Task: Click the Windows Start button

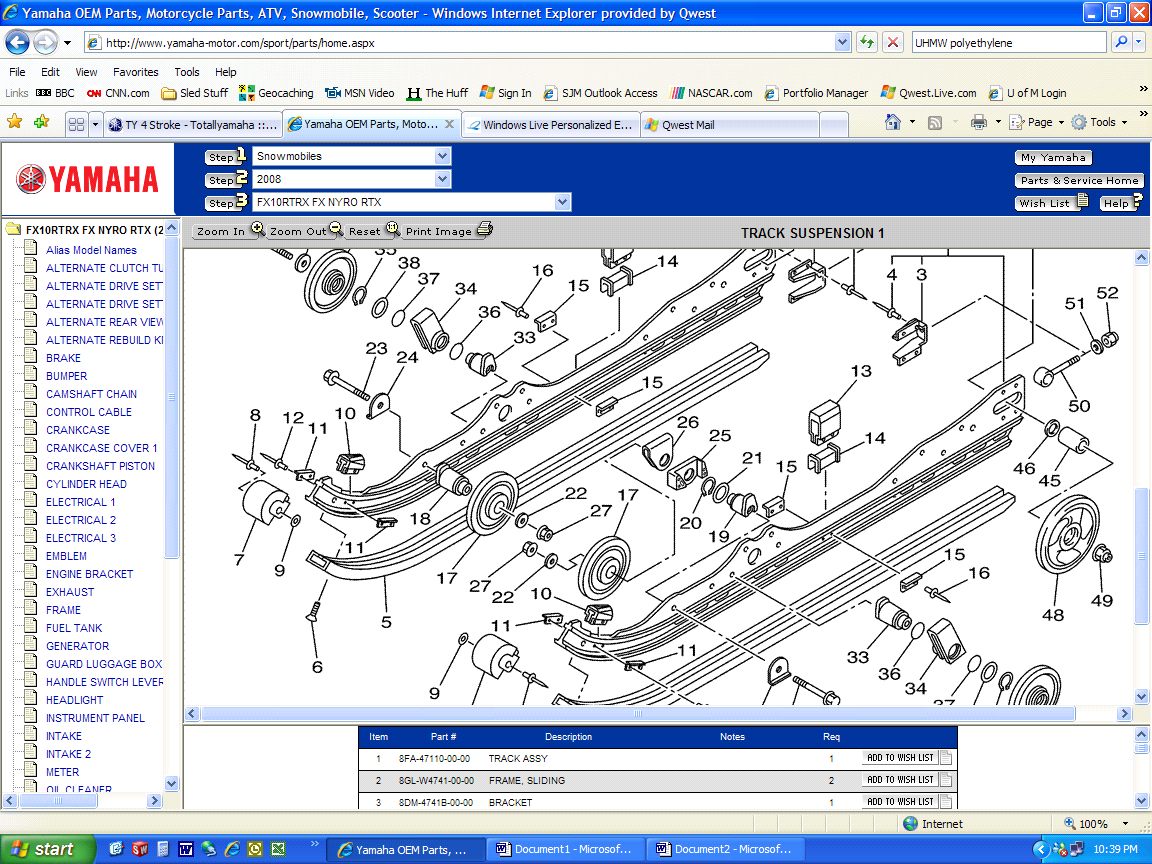Action: pos(46,849)
